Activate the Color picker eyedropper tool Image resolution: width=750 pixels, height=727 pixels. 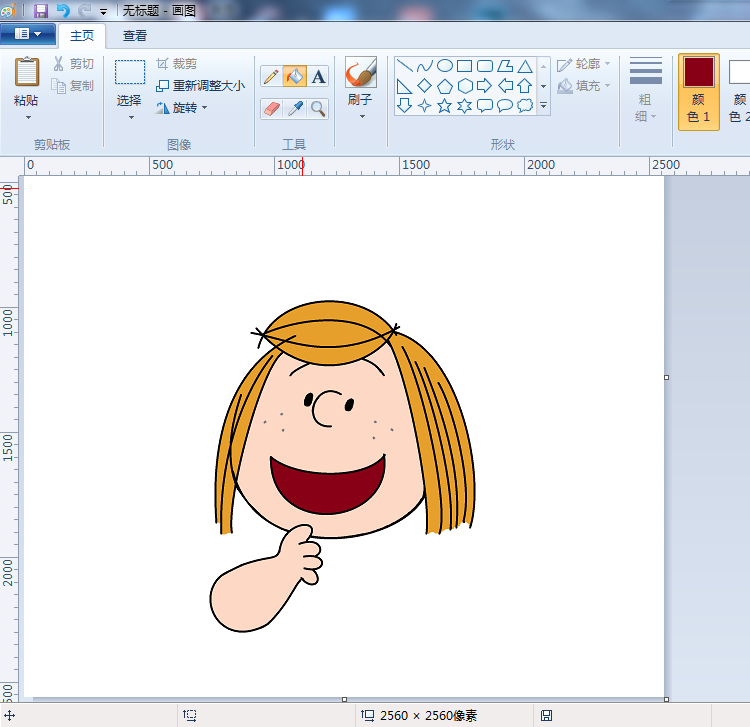pos(295,108)
